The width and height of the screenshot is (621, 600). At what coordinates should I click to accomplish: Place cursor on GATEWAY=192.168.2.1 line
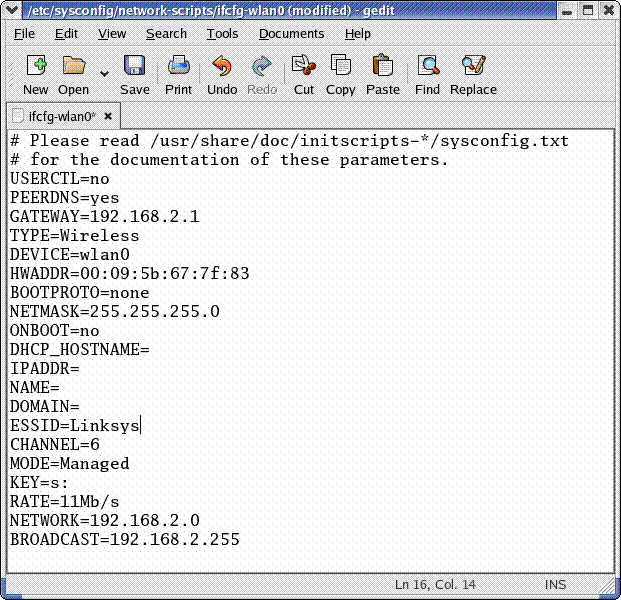(105, 217)
